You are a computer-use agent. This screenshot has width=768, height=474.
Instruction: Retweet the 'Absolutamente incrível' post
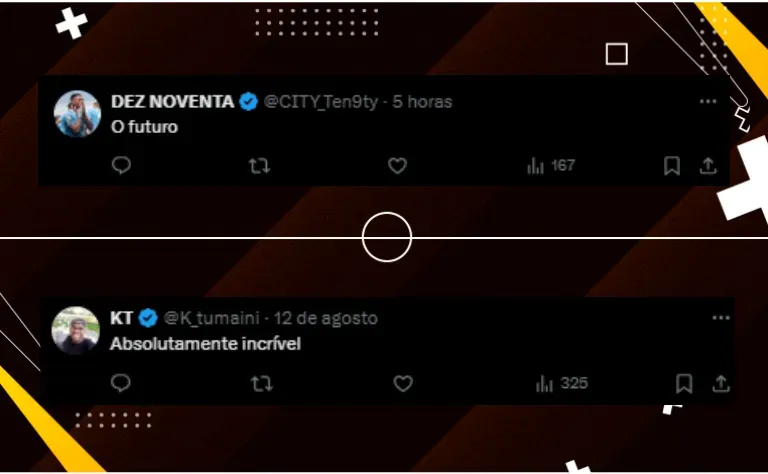coord(262,383)
